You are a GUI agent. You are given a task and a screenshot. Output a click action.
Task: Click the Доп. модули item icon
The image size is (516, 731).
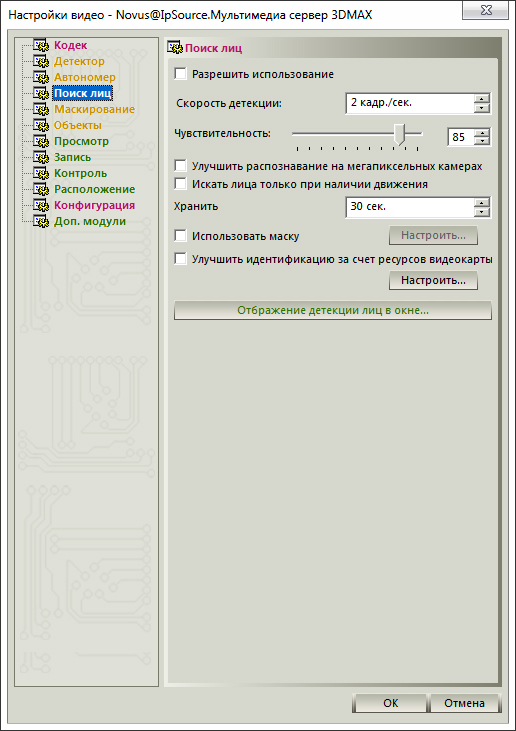(41, 221)
